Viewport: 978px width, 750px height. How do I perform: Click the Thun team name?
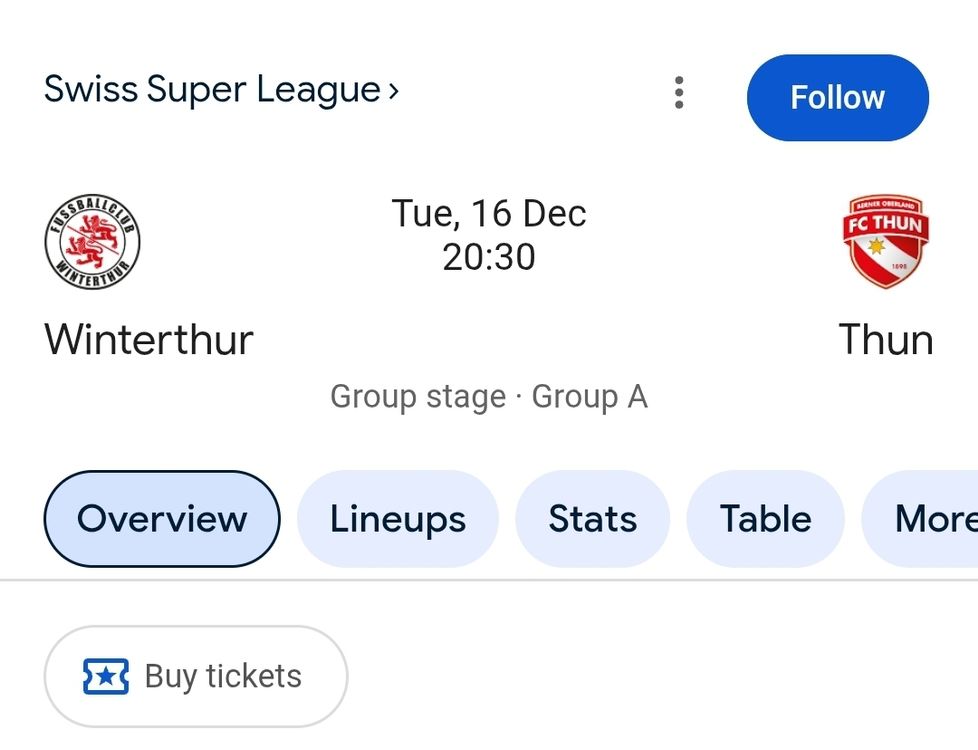click(885, 340)
